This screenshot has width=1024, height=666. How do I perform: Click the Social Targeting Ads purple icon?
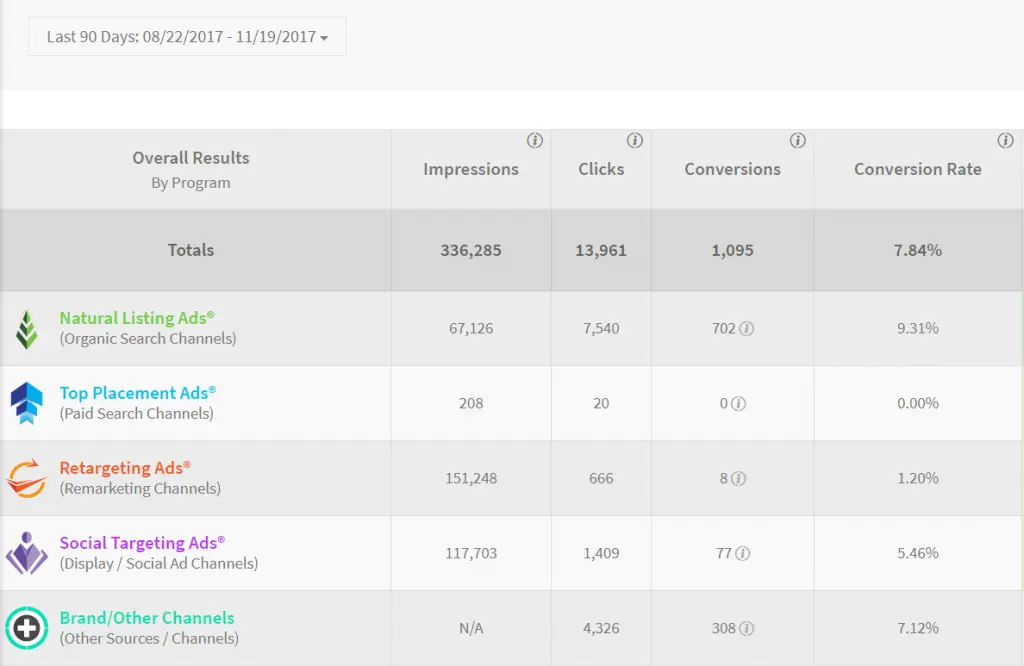point(27,553)
